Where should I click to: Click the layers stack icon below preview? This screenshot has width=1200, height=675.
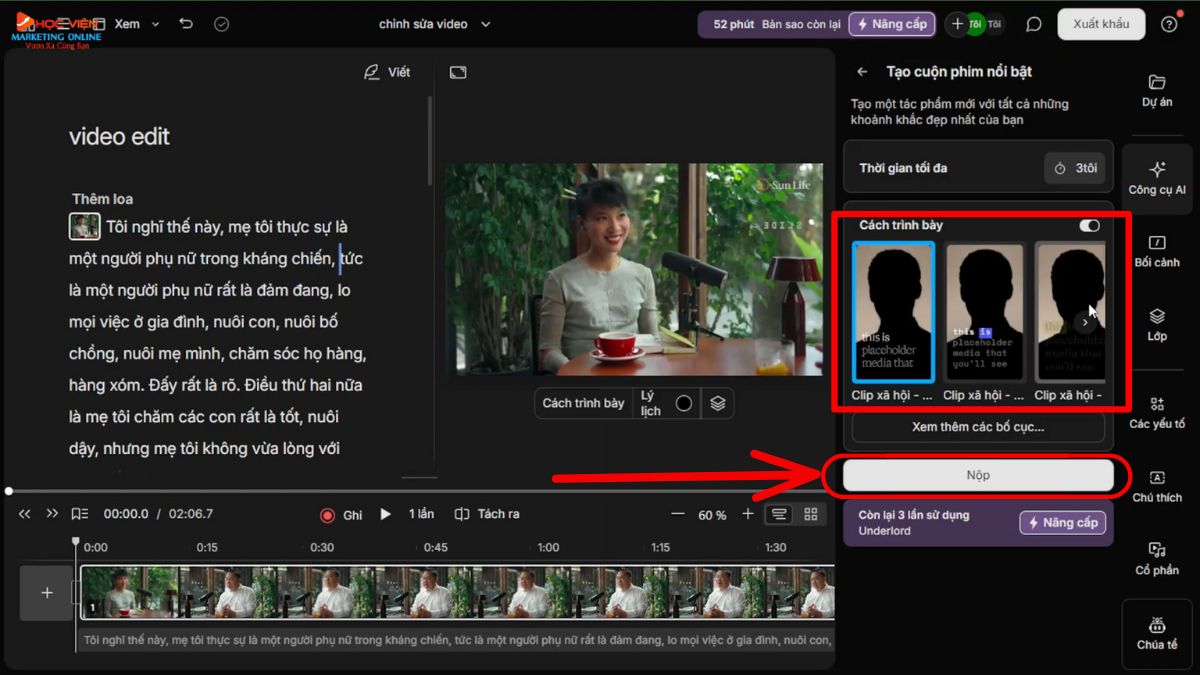tap(718, 403)
